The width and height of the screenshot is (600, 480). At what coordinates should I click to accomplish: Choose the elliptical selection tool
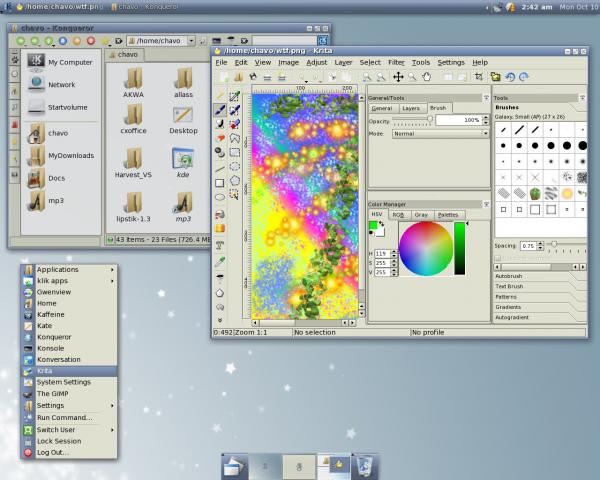pos(235,166)
